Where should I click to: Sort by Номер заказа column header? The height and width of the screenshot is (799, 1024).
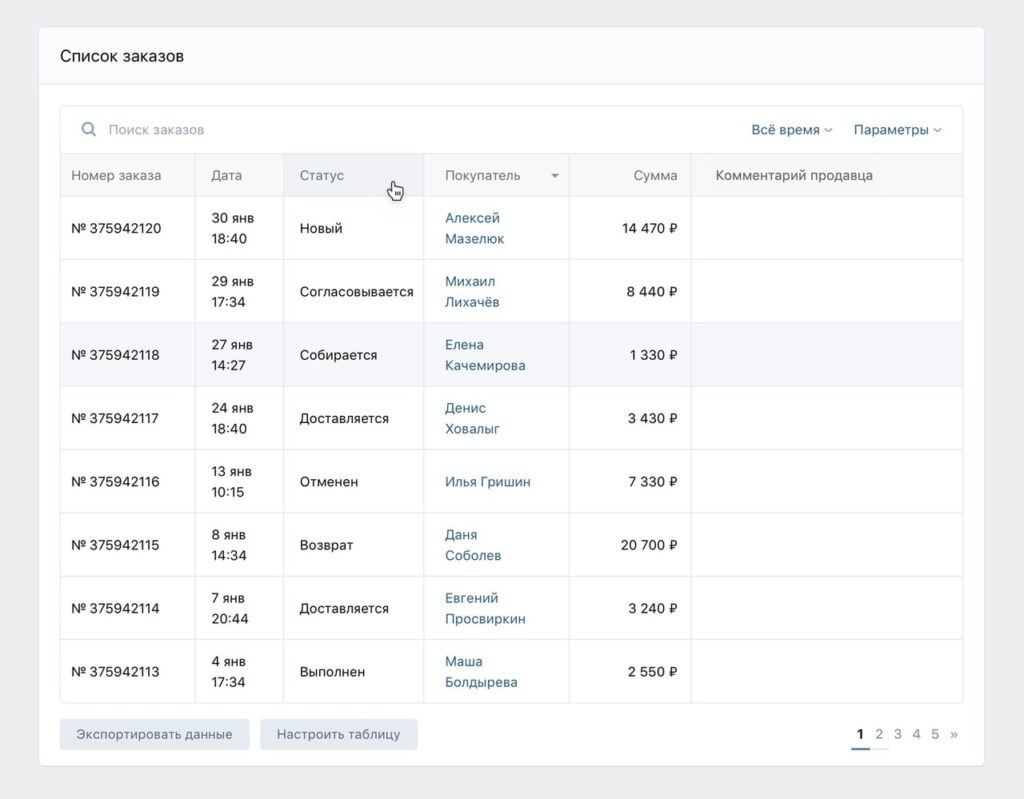tap(116, 176)
